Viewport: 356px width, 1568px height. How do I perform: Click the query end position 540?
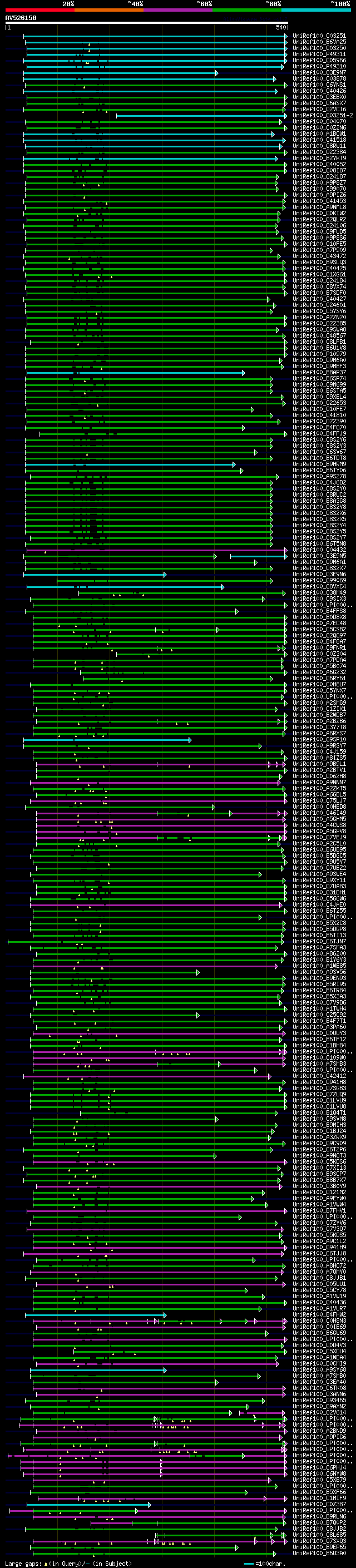tap(281, 27)
